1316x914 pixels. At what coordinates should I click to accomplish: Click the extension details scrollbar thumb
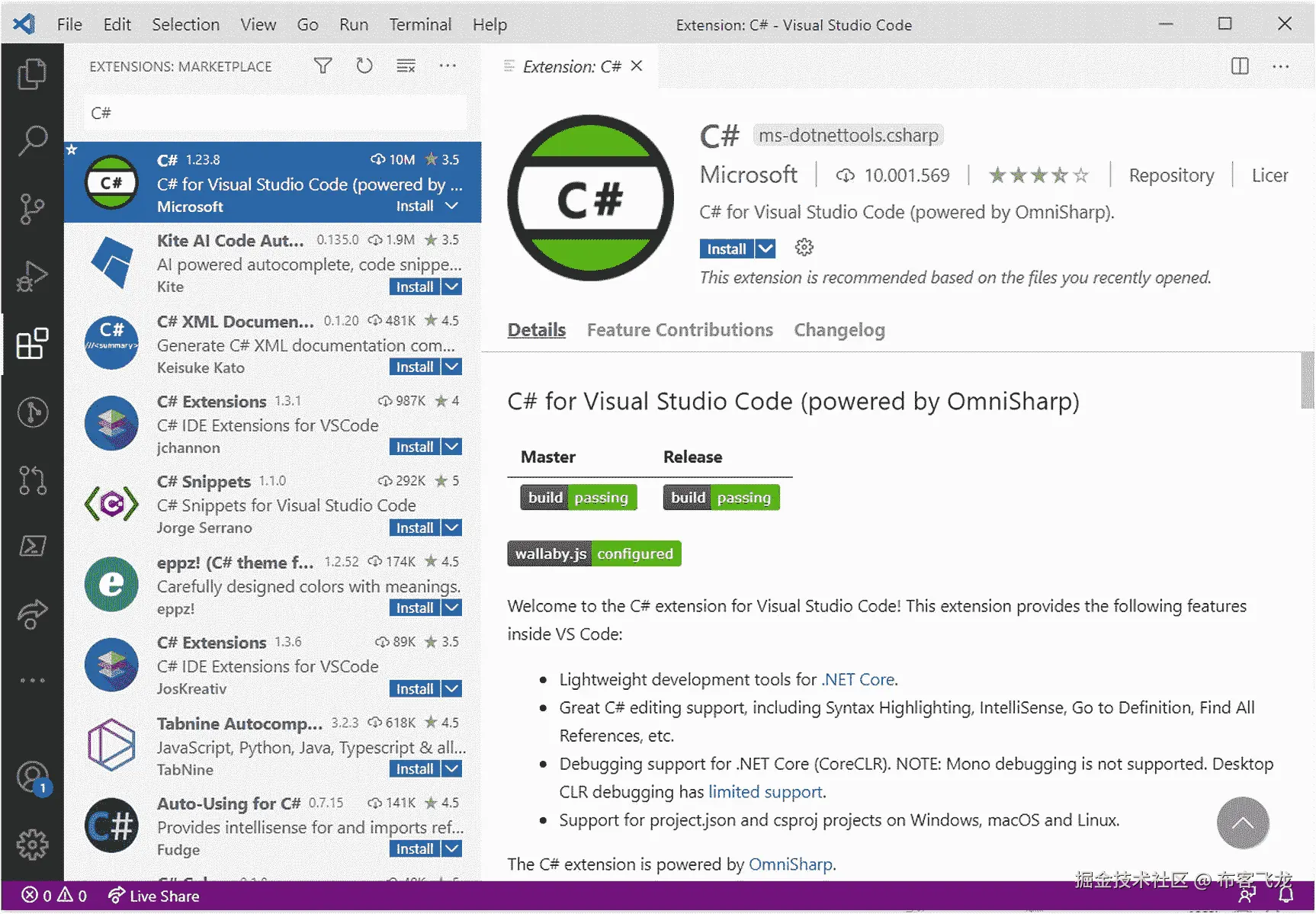(x=1307, y=380)
